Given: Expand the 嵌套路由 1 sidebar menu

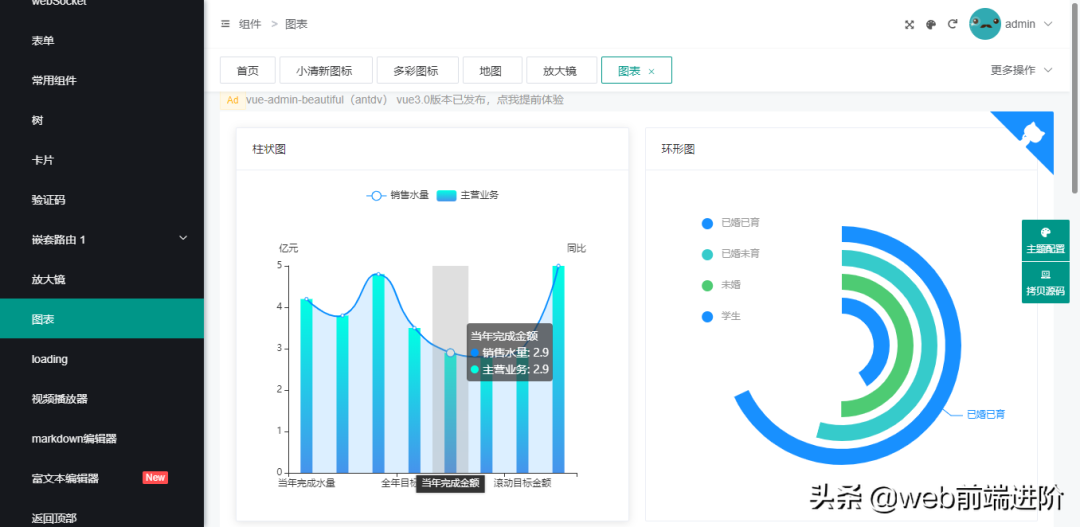Looking at the screenshot, I should point(102,239).
